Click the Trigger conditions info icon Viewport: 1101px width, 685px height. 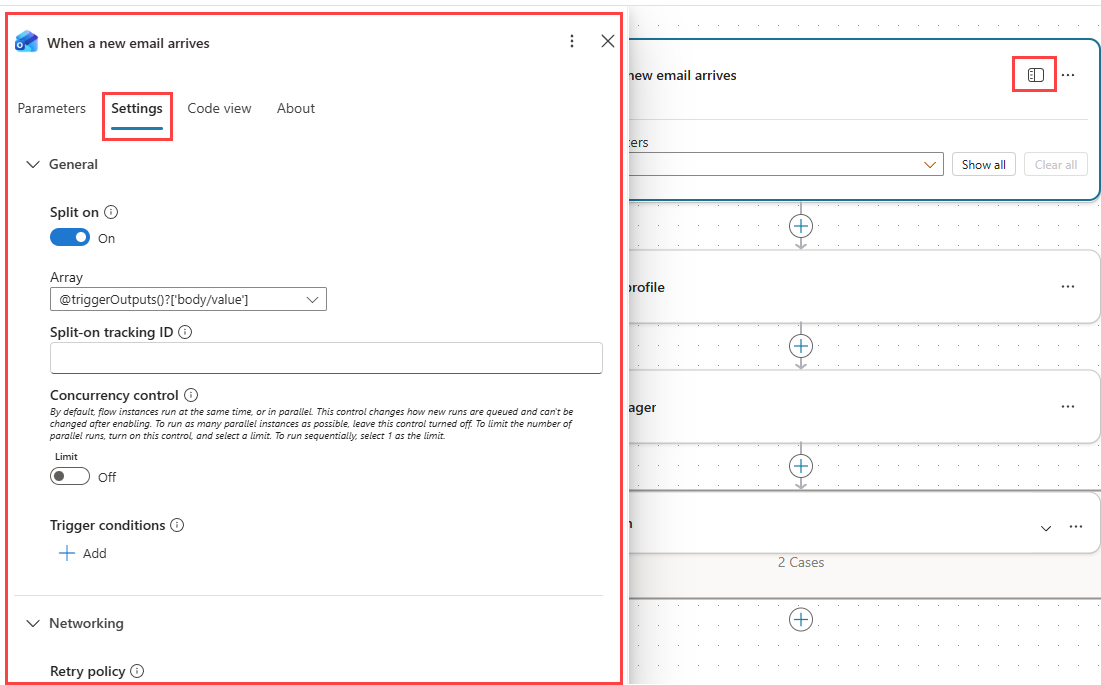[177, 525]
